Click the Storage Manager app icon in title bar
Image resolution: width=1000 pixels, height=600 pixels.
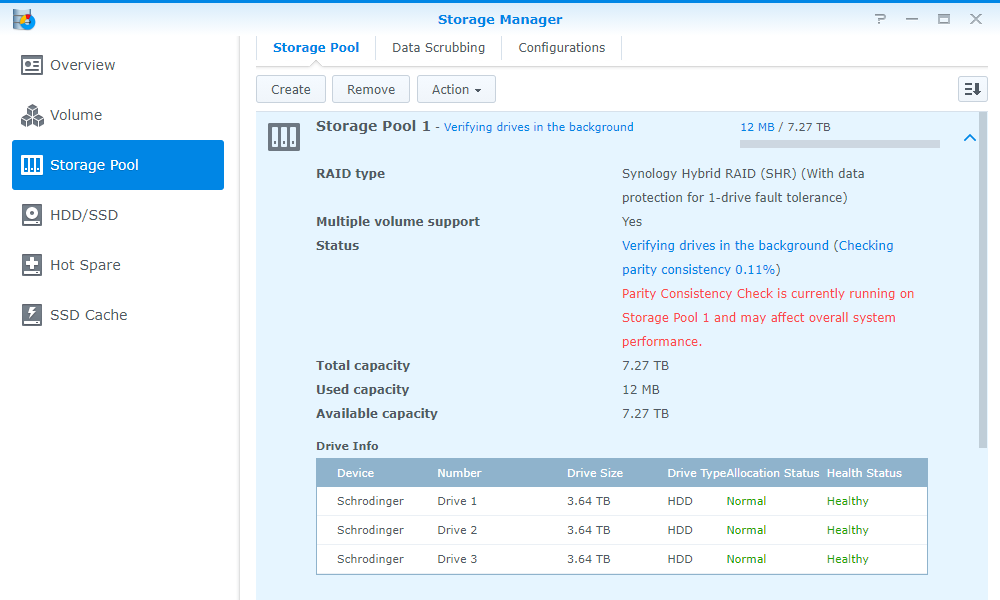click(24, 20)
